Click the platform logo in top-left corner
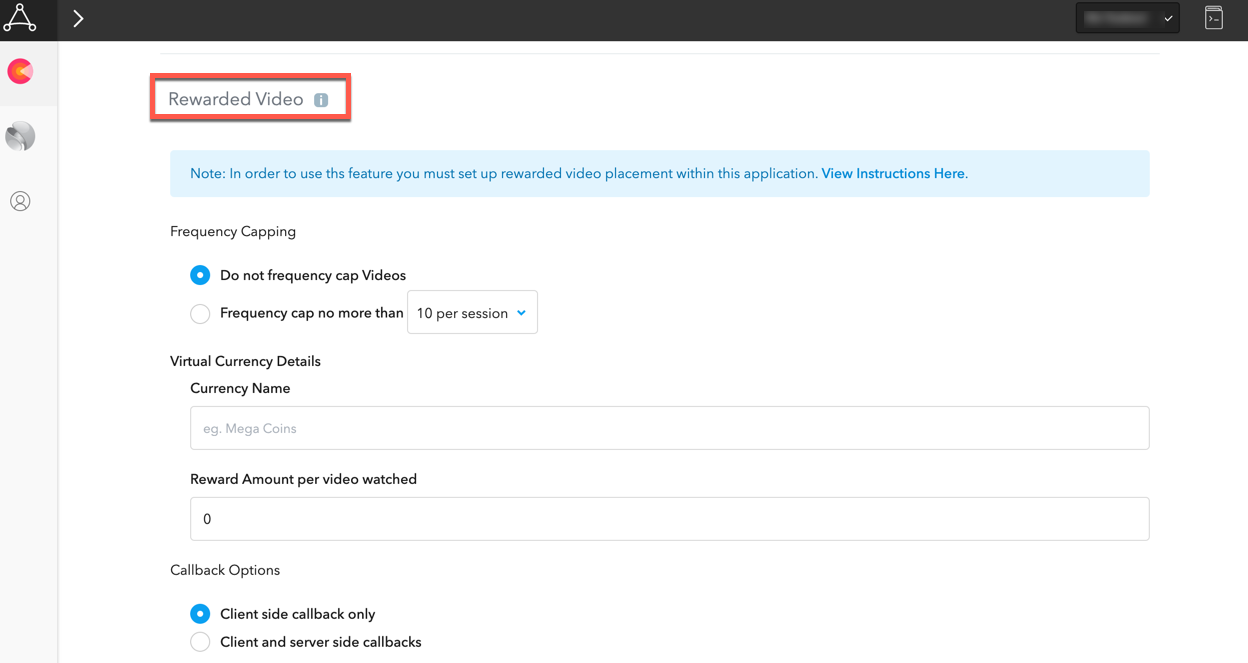The height and width of the screenshot is (663, 1248). point(20,18)
